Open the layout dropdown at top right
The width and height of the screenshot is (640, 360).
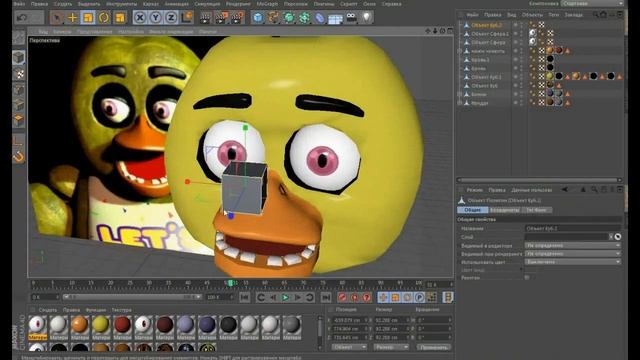tap(592, 3)
